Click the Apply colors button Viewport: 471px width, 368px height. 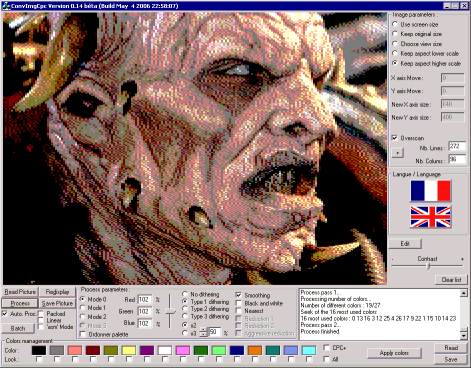coord(394,353)
